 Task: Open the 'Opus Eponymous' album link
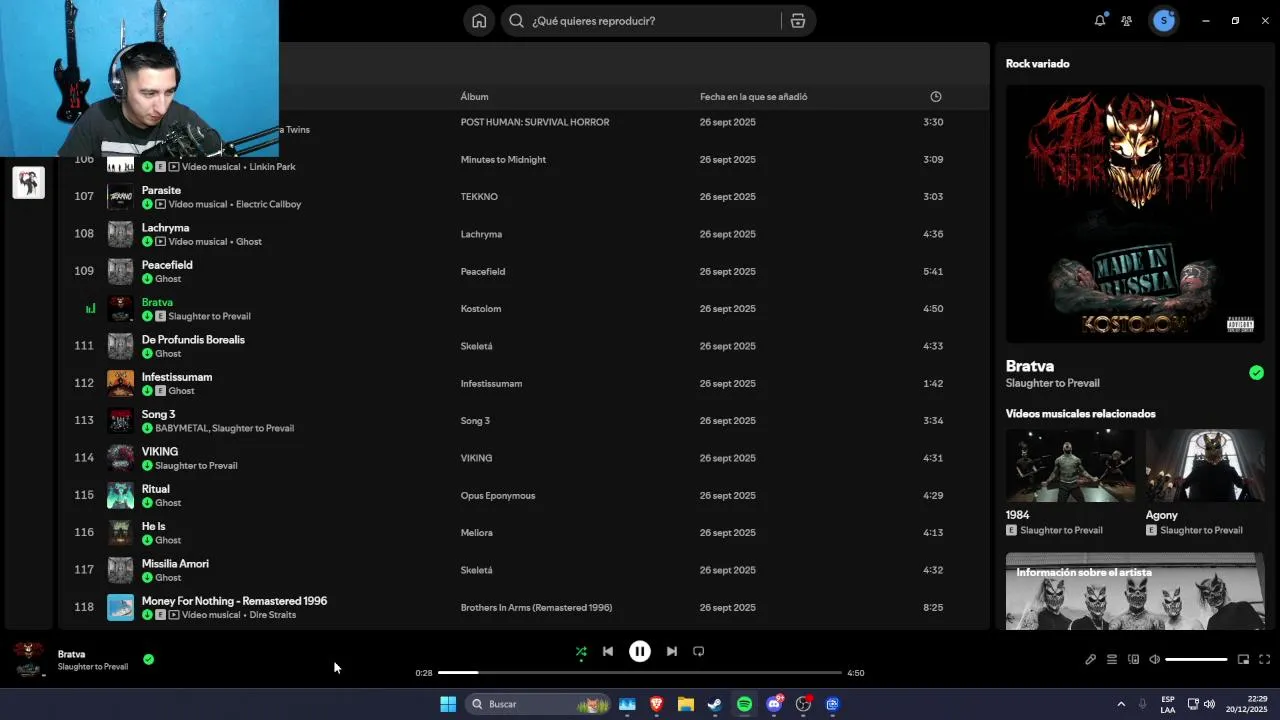click(498, 496)
